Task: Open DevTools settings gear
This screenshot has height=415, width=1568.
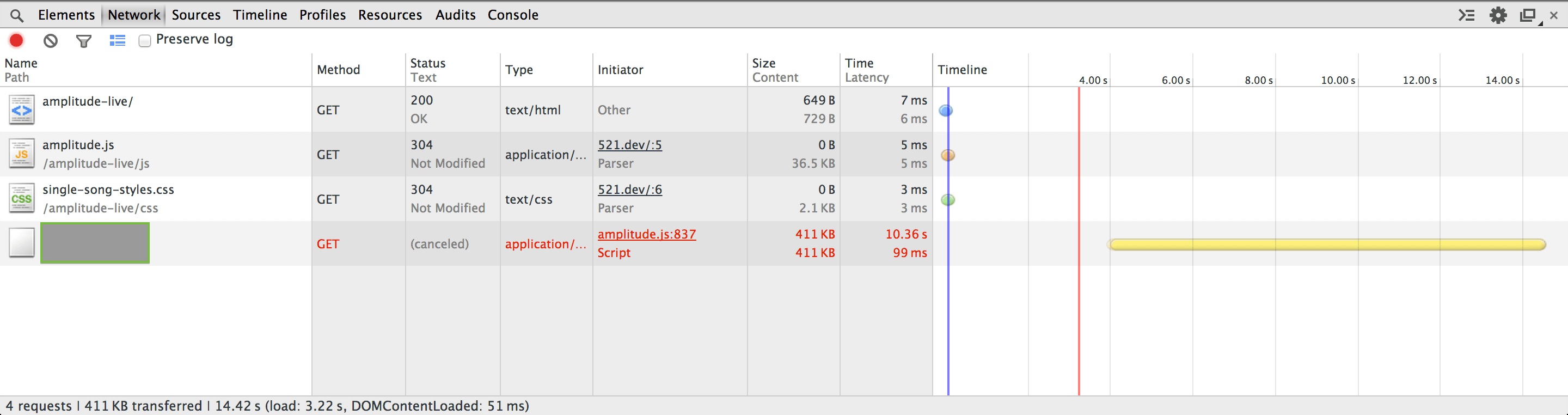Action: (x=1498, y=15)
